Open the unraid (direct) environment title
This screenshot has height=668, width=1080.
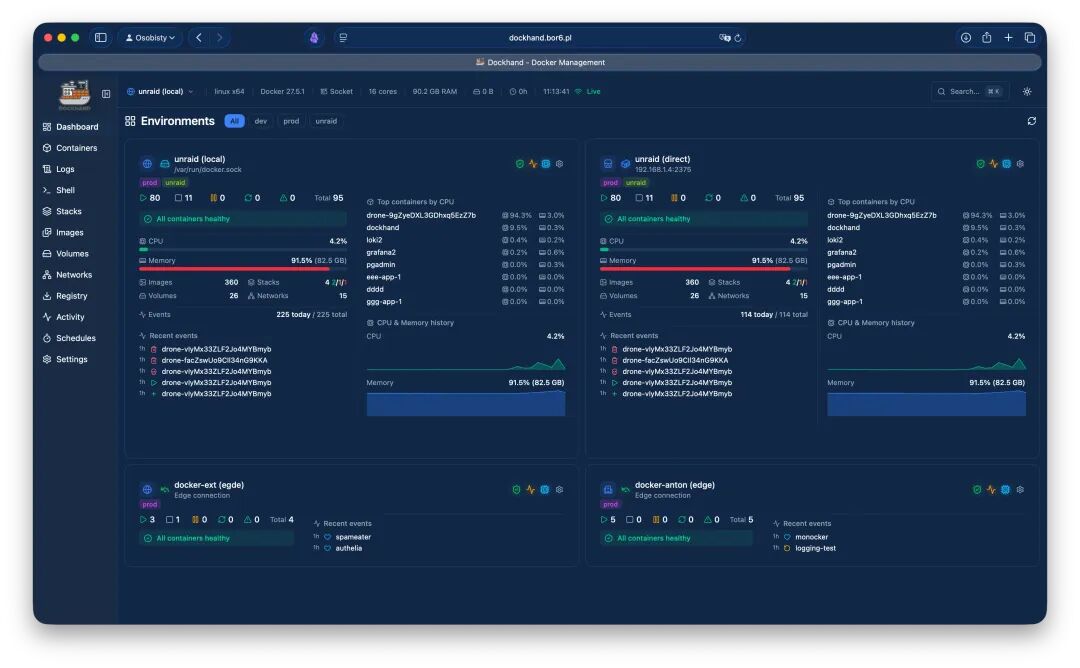click(662, 159)
